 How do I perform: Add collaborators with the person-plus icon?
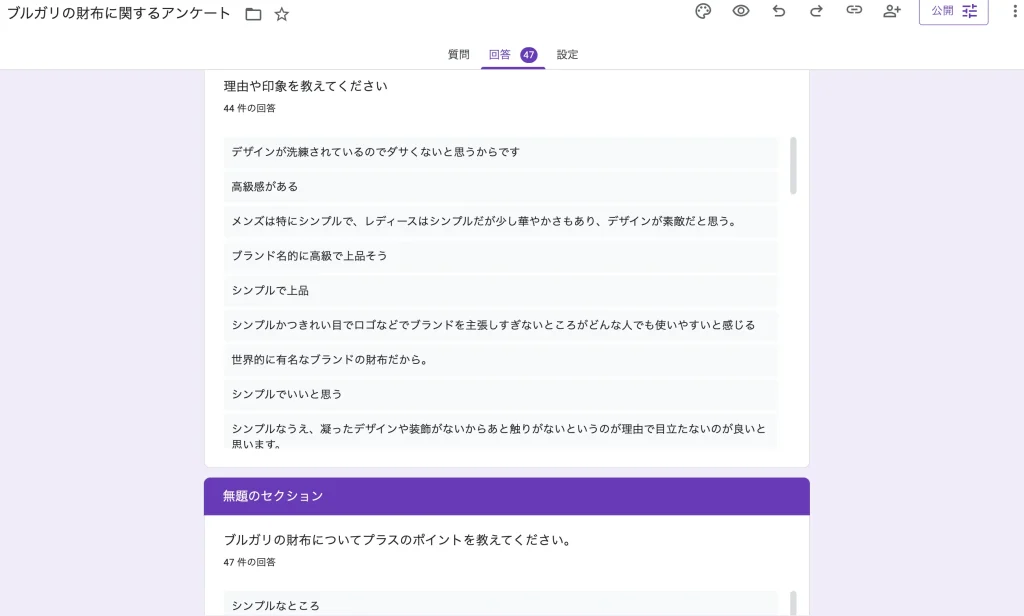tap(892, 11)
